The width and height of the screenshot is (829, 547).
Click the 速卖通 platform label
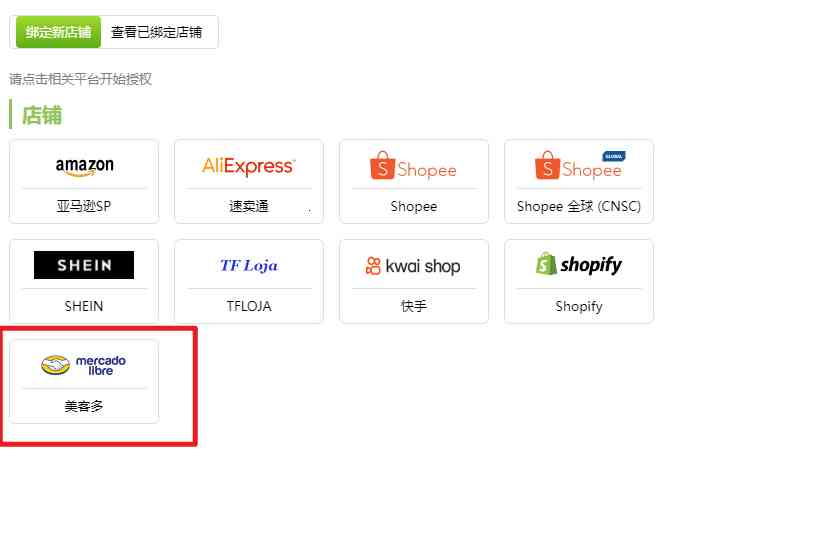[249, 207]
